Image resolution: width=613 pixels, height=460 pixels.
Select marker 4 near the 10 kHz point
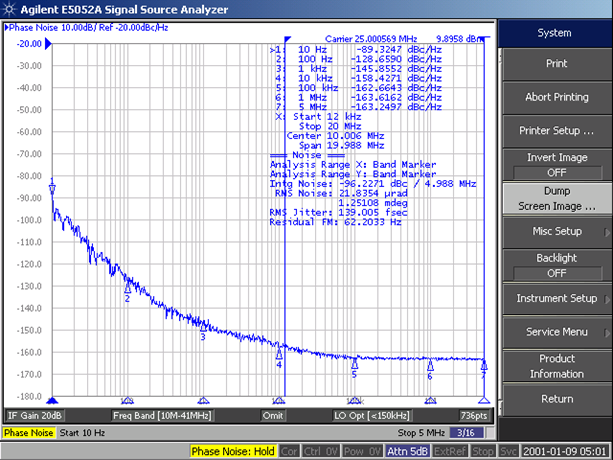[279, 354]
